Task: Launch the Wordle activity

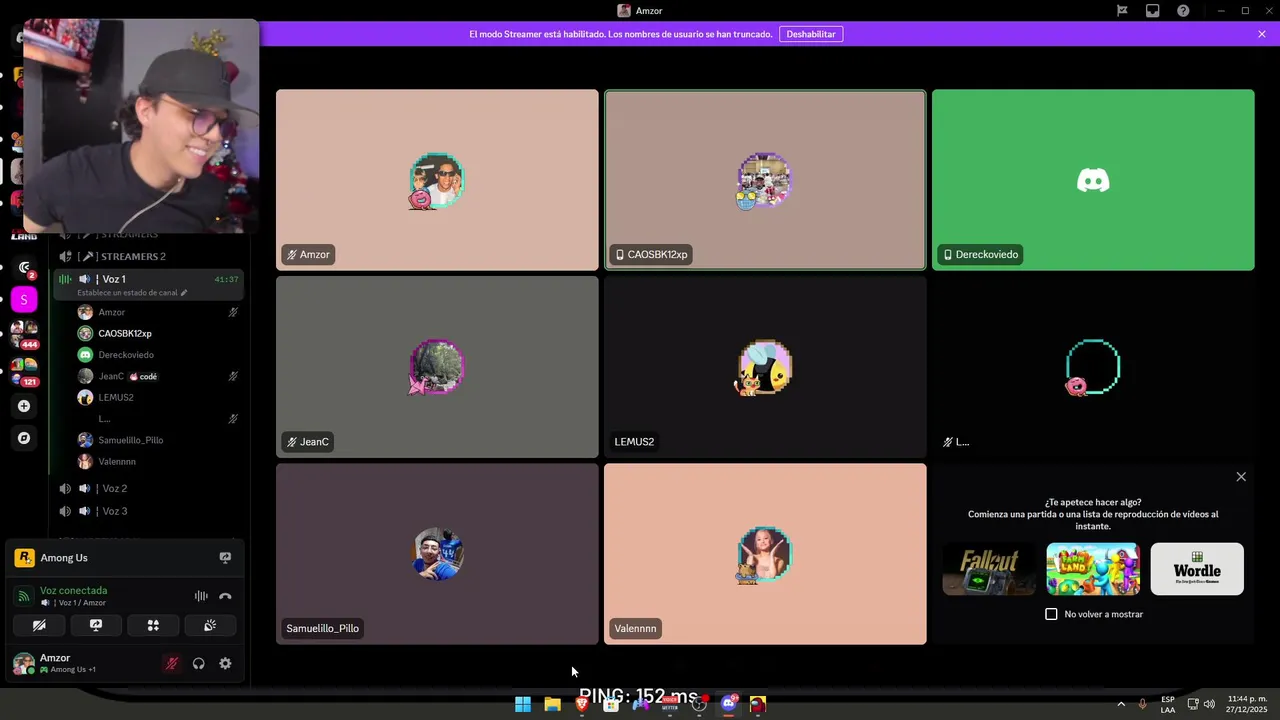Action: 1197,569
